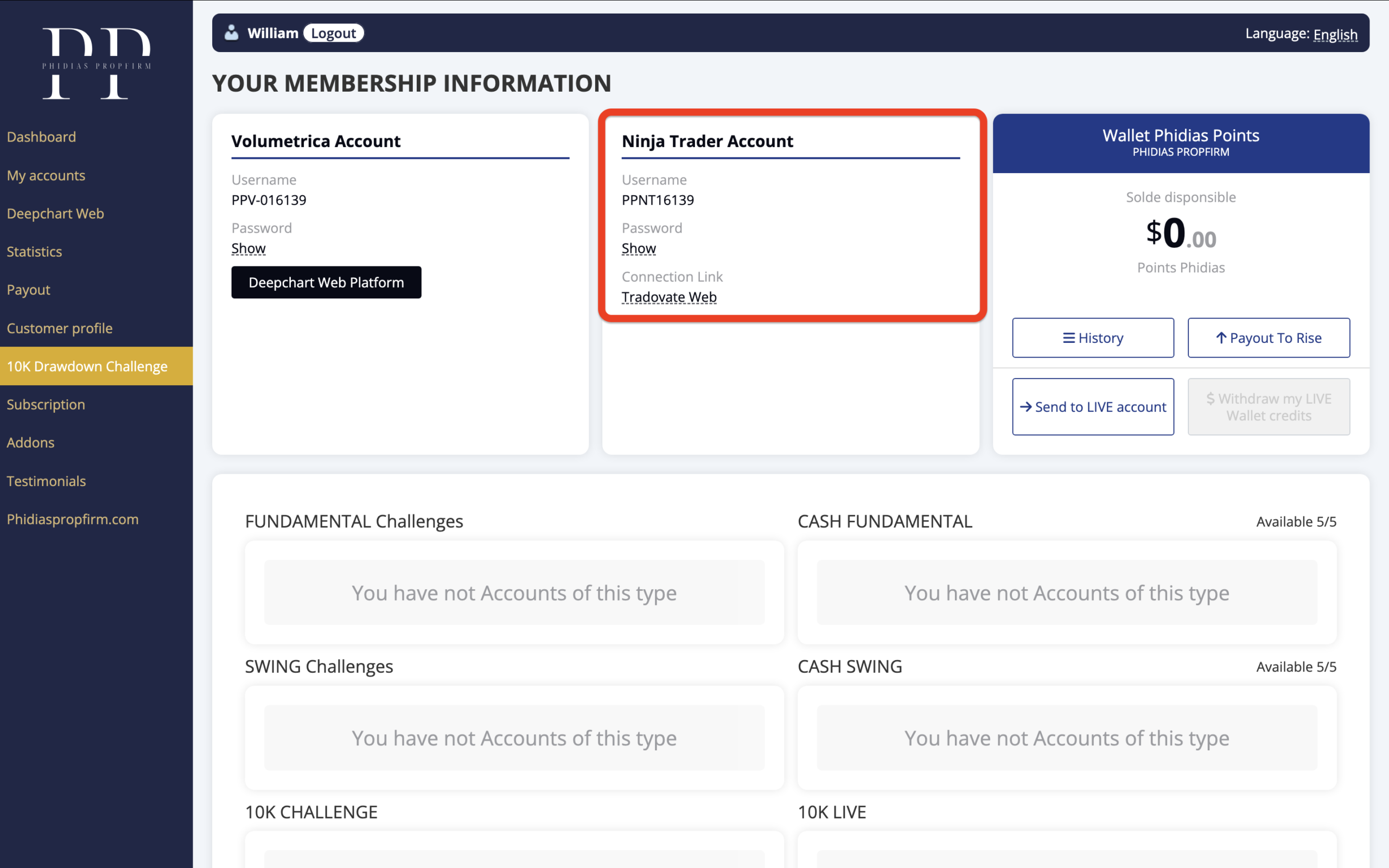This screenshot has width=1389, height=868.
Task: Click empty accounts message under SWING Challenges
Action: coord(514,738)
